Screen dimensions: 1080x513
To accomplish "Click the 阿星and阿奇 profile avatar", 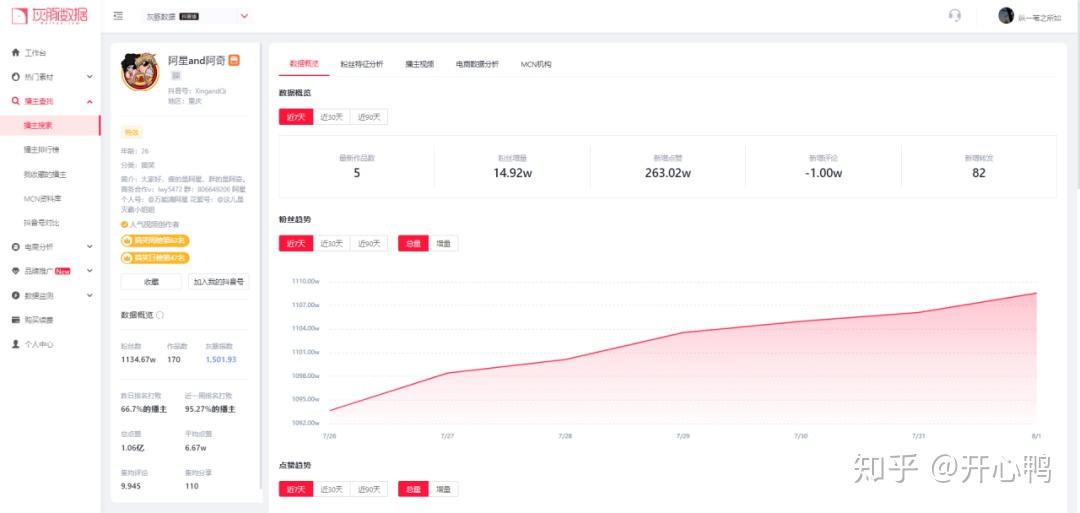I will (x=141, y=72).
